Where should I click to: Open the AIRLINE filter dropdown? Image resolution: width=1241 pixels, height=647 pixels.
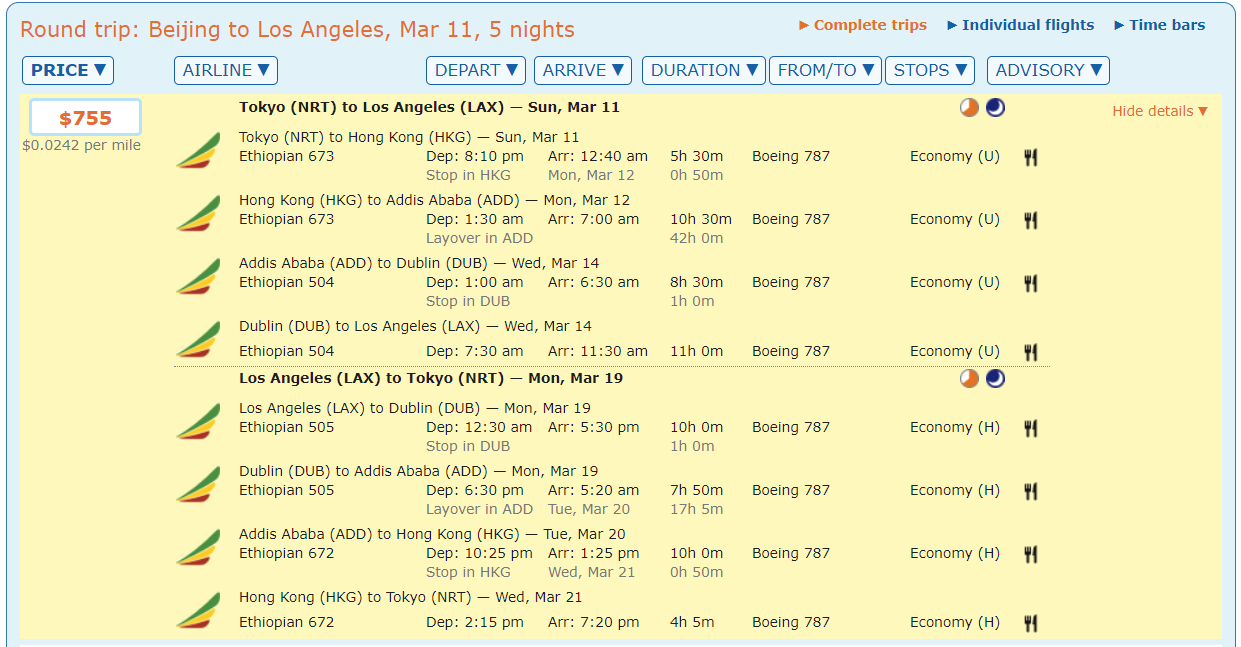226,70
